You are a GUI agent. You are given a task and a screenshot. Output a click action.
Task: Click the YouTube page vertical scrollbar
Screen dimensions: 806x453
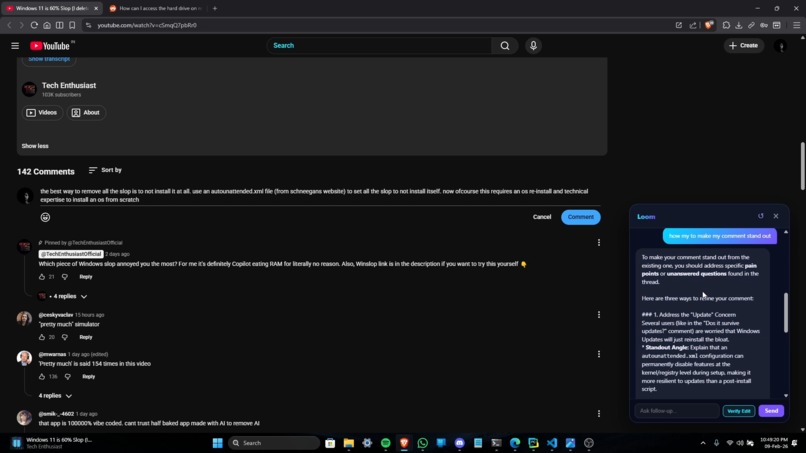point(802,166)
